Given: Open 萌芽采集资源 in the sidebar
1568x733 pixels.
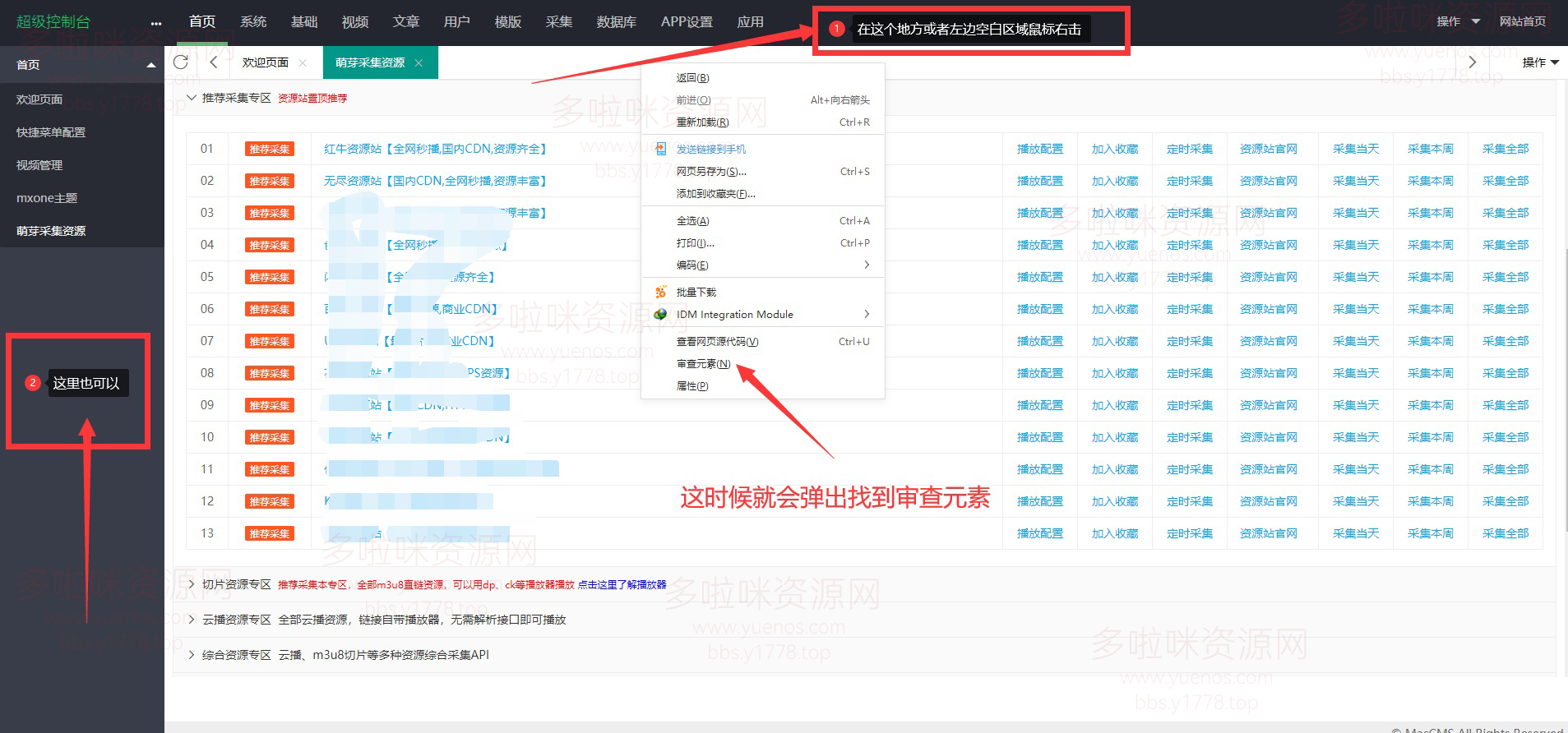Looking at the screenshot, I should click(x=51, y=231).
